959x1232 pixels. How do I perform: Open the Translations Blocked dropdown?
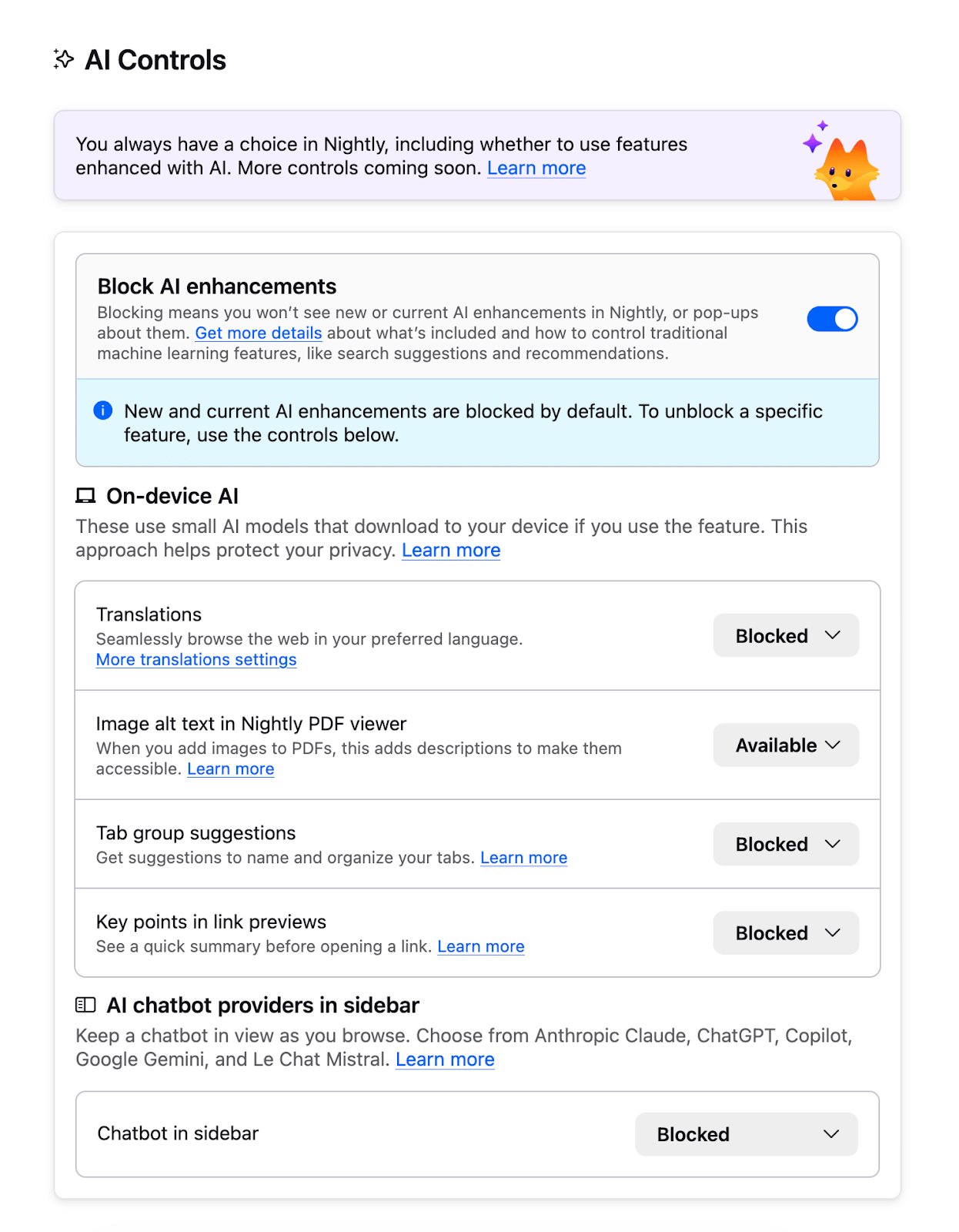[x=785, y=635]
